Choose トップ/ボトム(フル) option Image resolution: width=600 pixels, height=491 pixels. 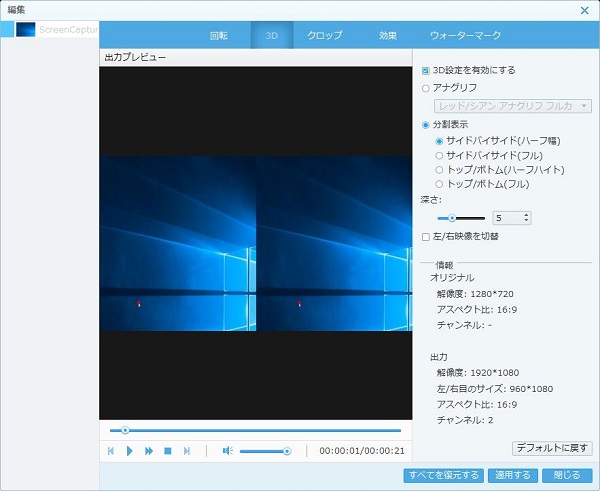(x=439, y=184)
